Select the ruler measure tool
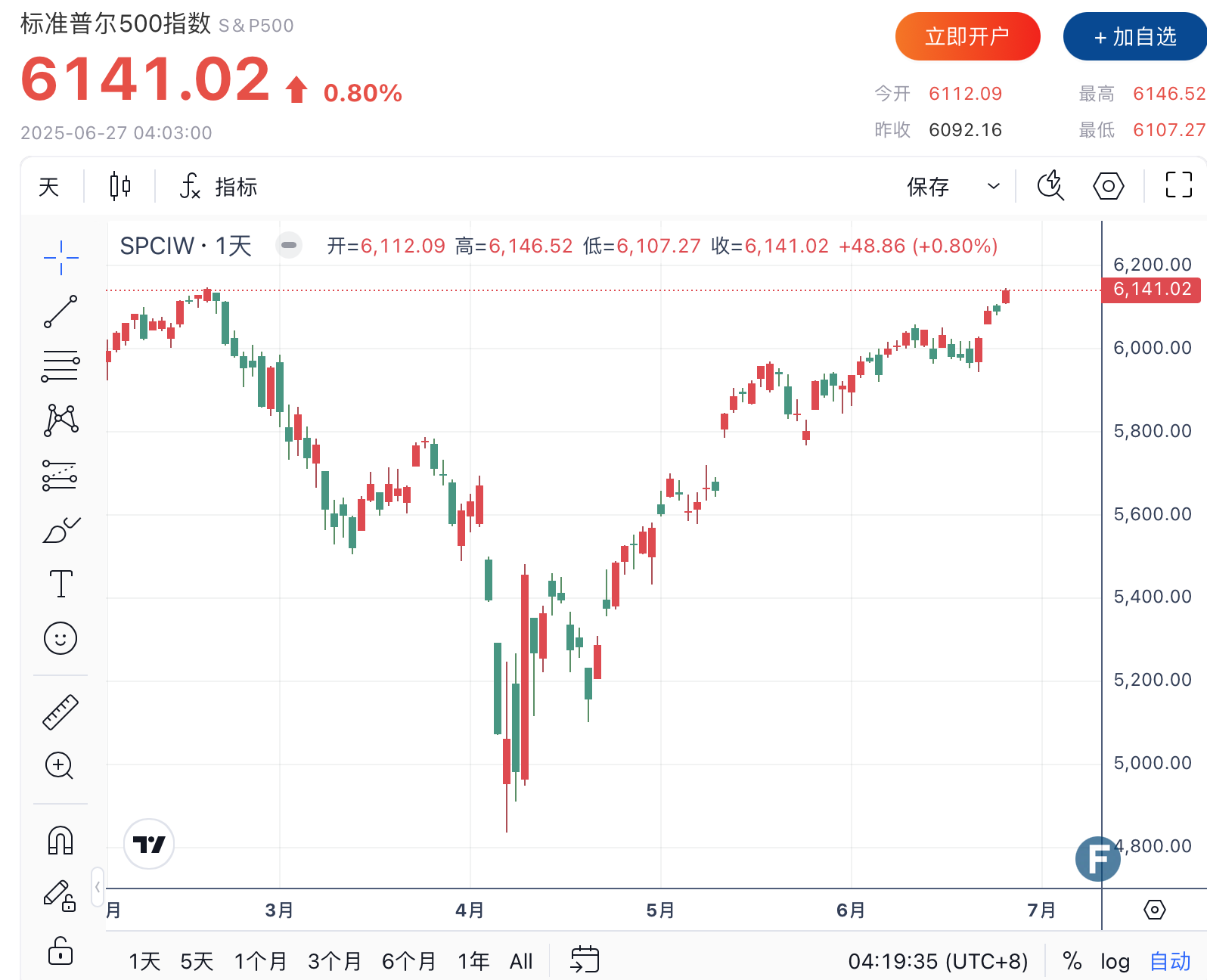 (x=61, y=712)
